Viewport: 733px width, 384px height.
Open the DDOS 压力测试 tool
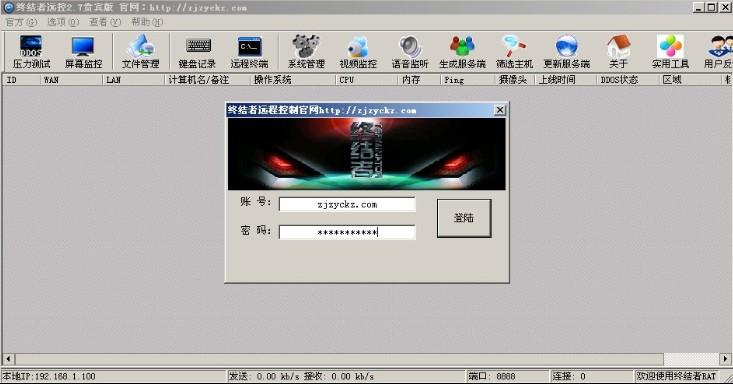[31, 52]
